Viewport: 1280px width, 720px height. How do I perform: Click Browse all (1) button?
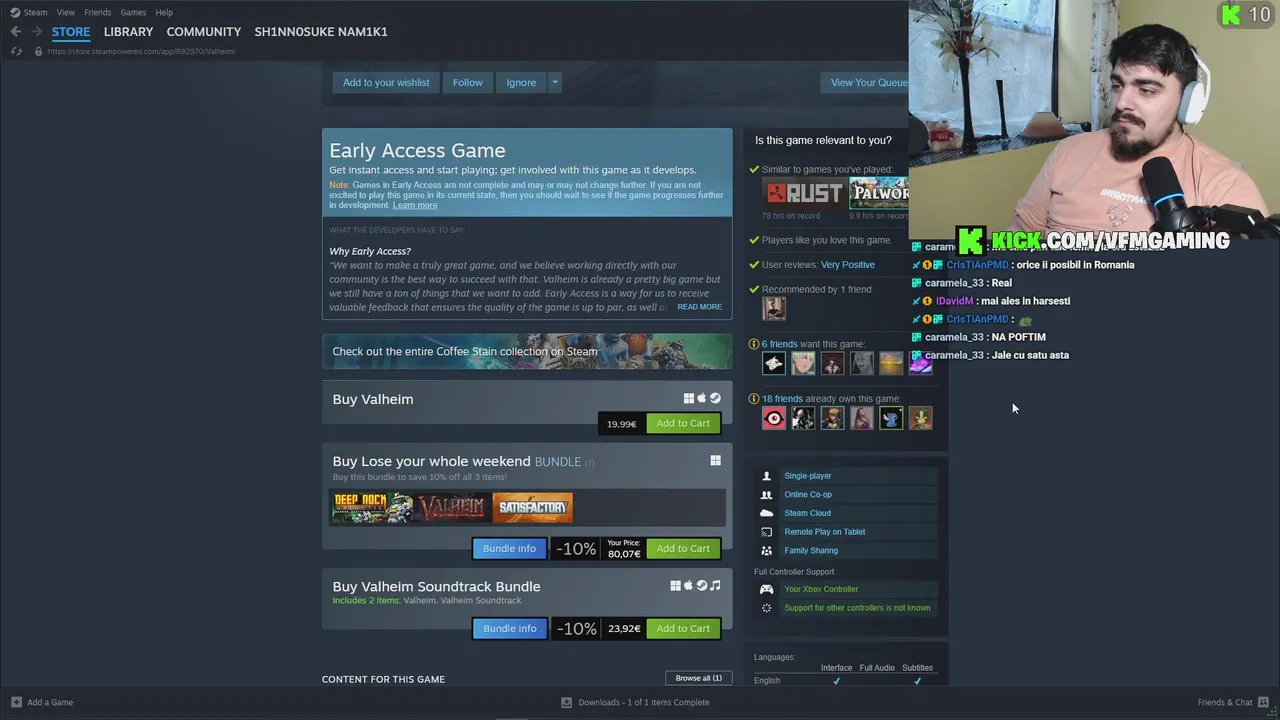tap(698, 678)
